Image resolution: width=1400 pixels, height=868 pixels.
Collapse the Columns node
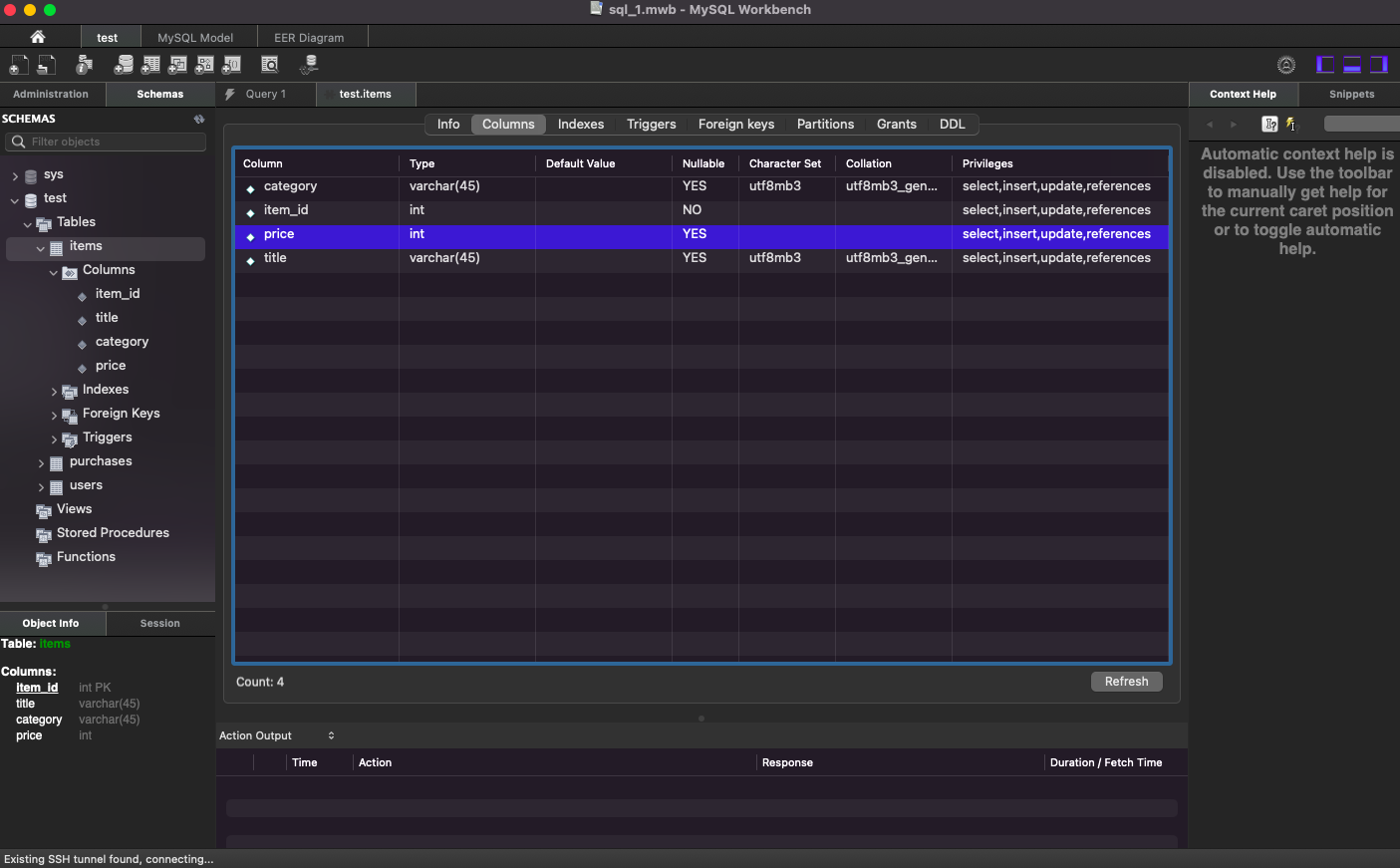[54, 272]
